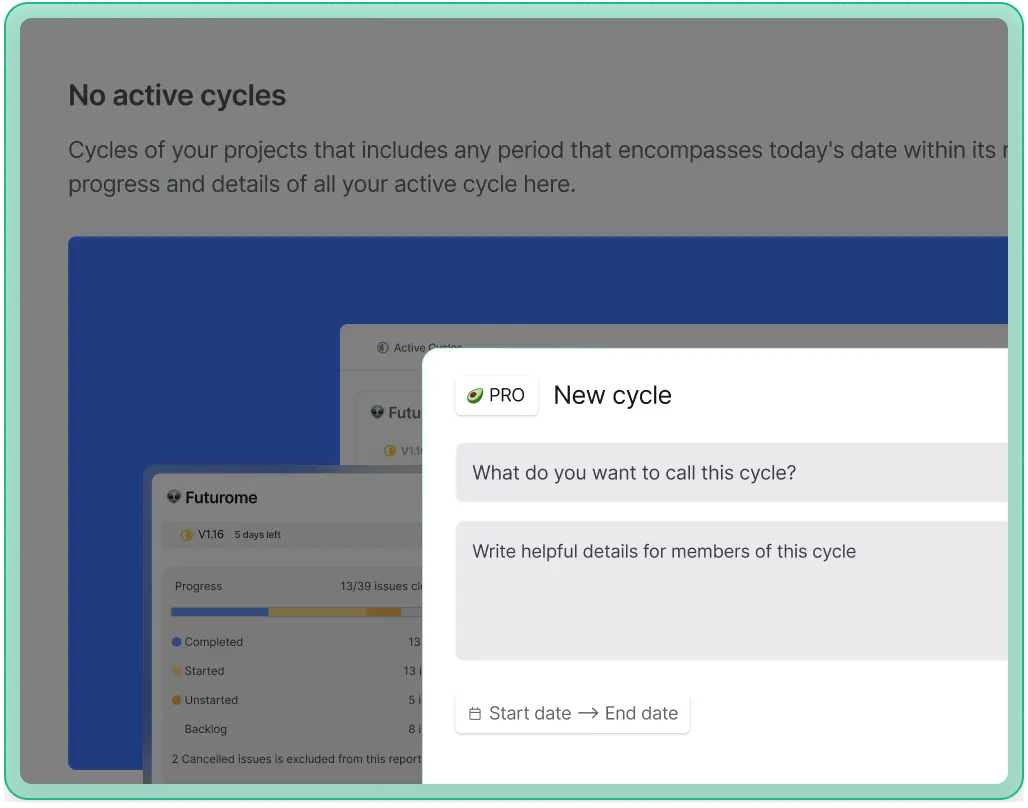Click into the cycle description text area

pyautogui.click(x=730, y=590)
